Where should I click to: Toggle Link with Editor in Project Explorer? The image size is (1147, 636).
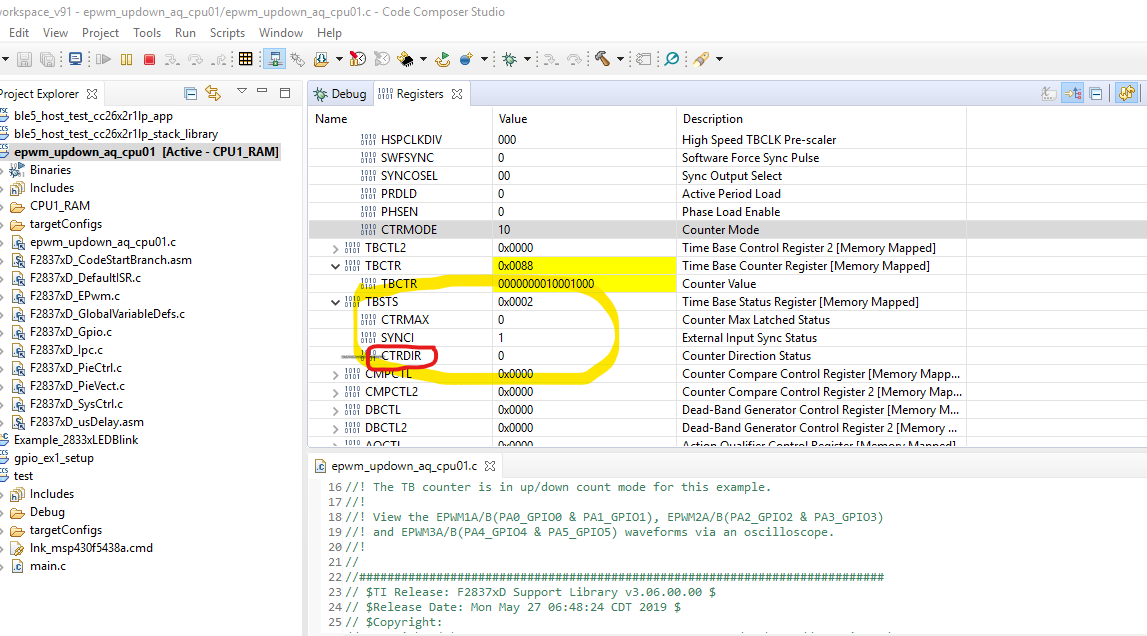pos(213,93)
